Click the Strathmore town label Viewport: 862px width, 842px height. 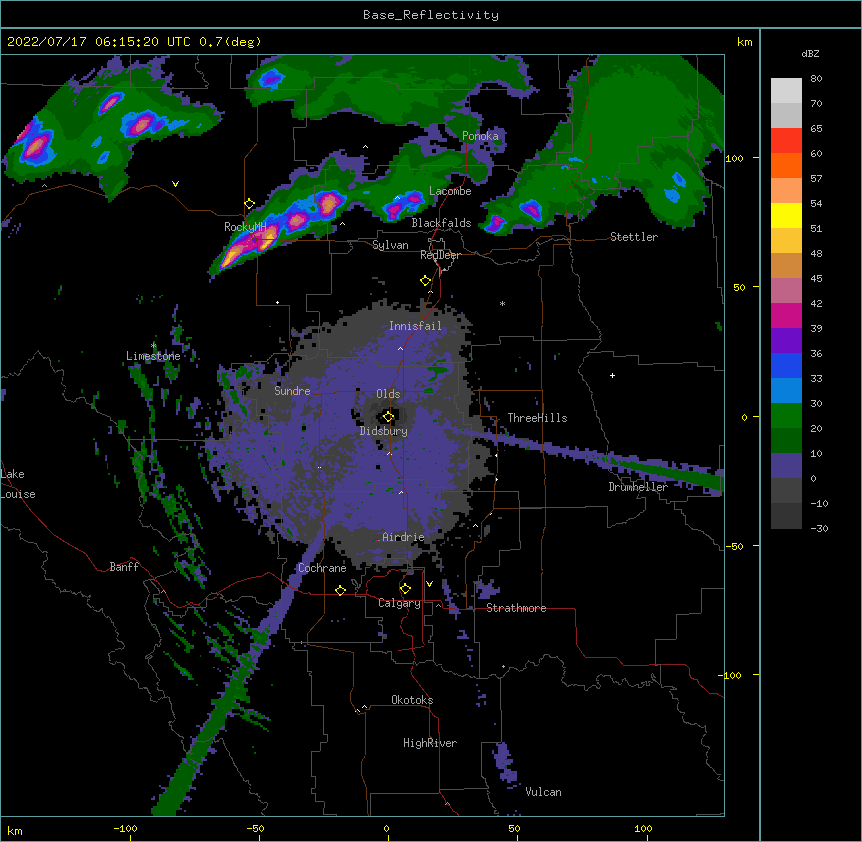point(516,608)
